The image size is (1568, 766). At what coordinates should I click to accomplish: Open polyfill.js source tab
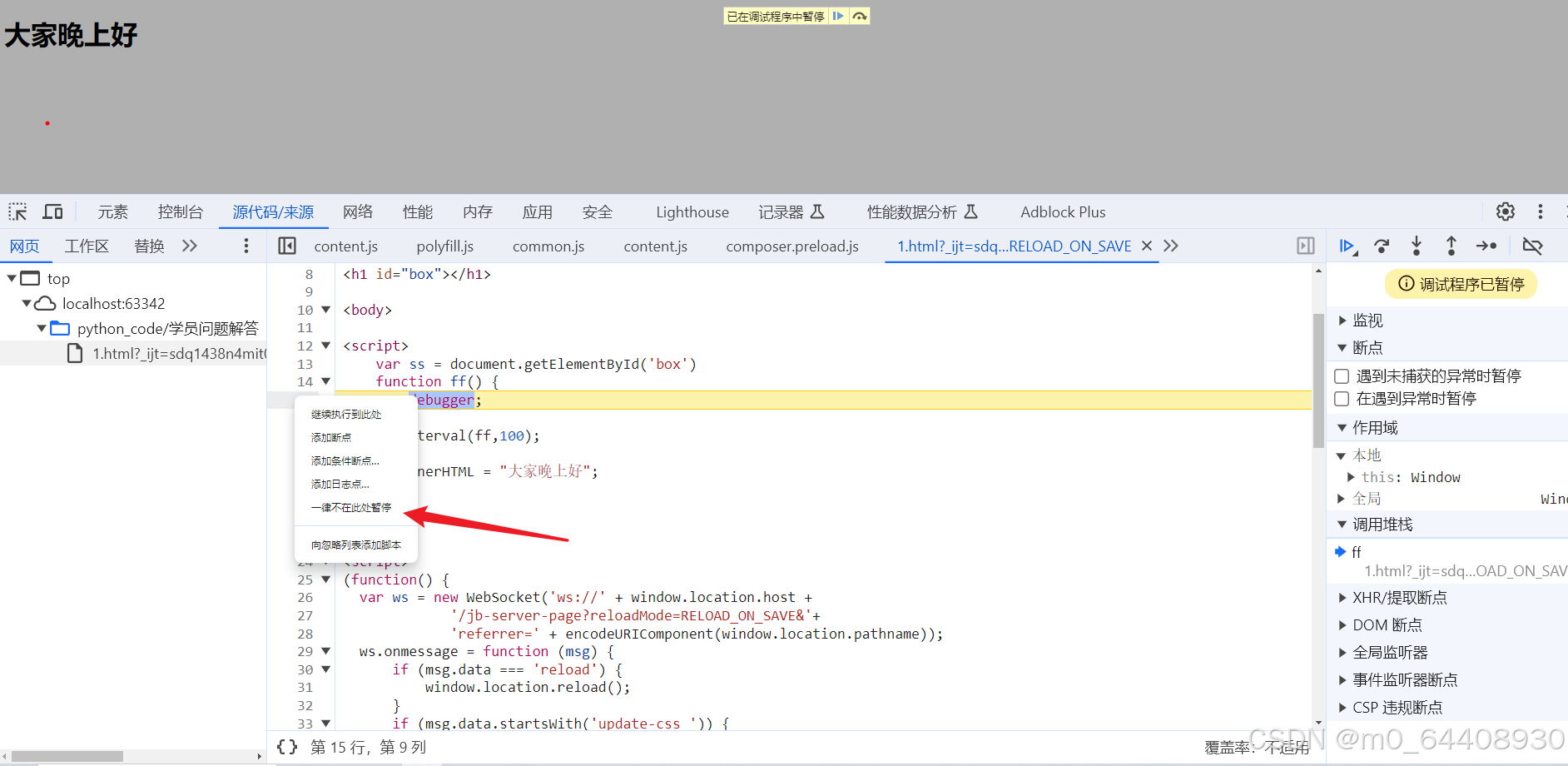tap(445, 246)
